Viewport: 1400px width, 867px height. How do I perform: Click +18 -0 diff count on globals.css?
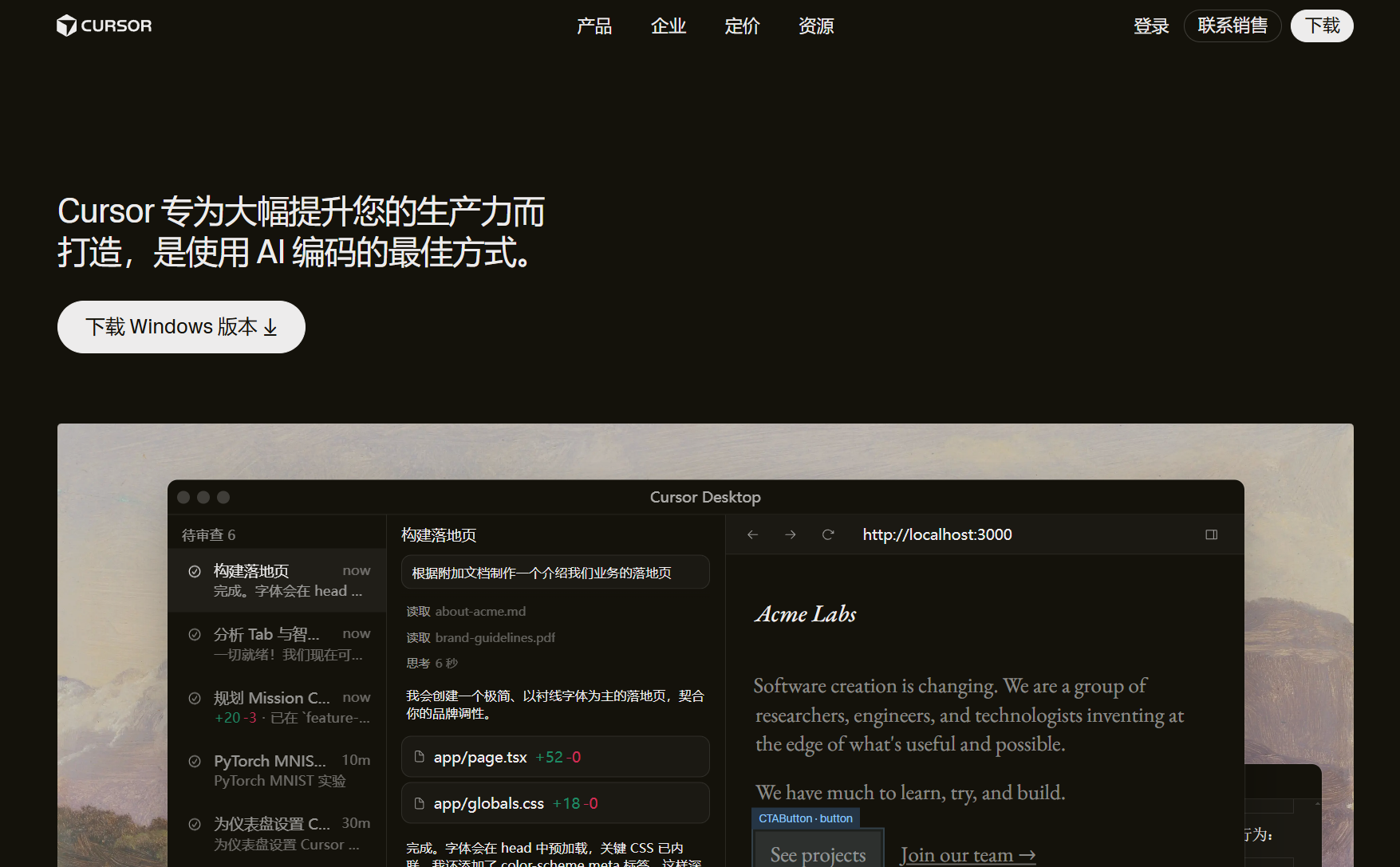pos(575,803)
